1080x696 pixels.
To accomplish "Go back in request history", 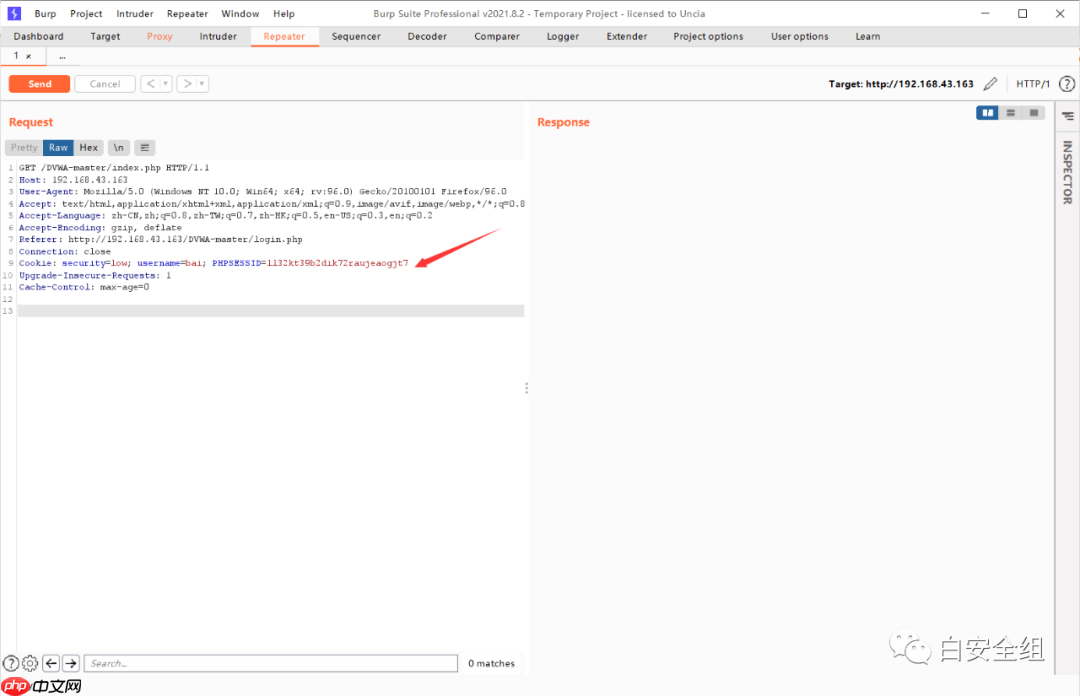I will tap(151, 84).
